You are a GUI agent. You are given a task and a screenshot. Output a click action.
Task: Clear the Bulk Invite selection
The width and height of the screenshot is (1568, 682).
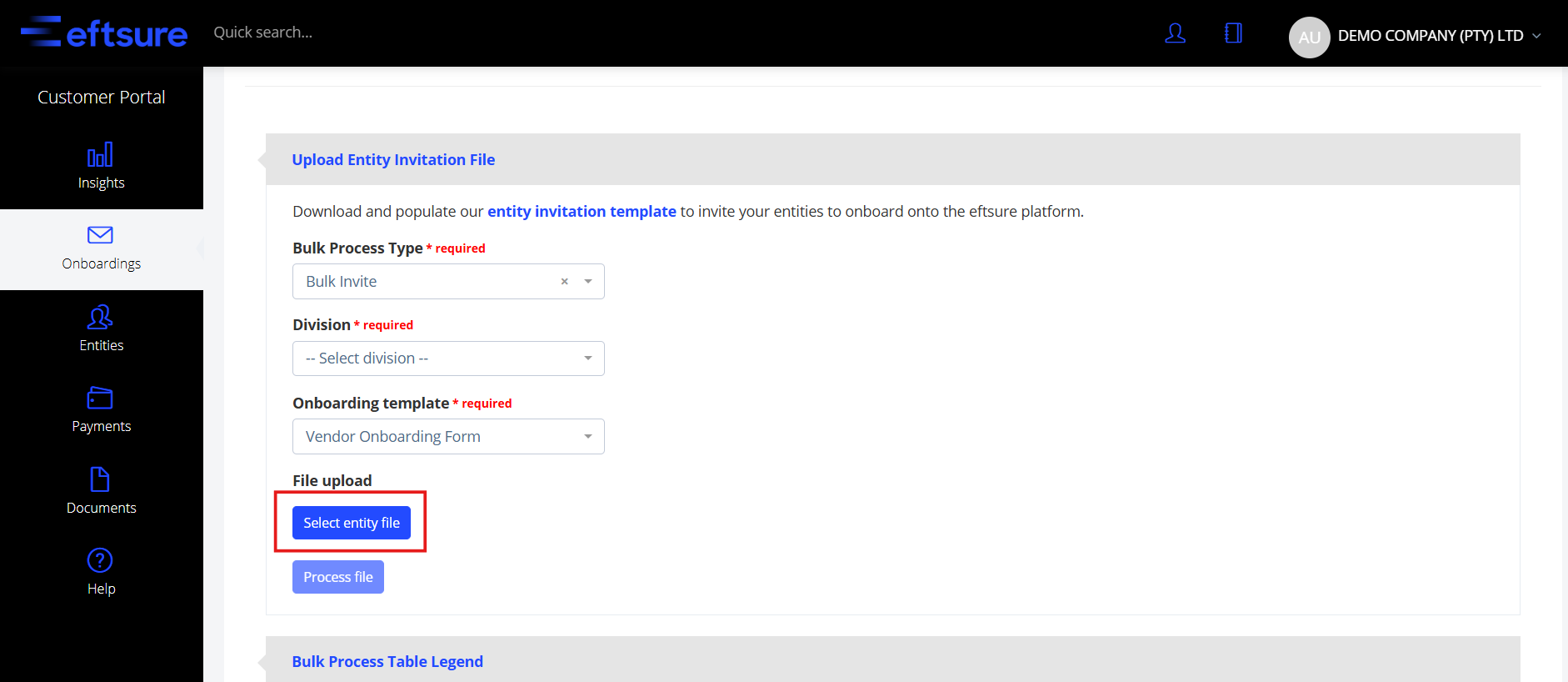coord(564,282)
